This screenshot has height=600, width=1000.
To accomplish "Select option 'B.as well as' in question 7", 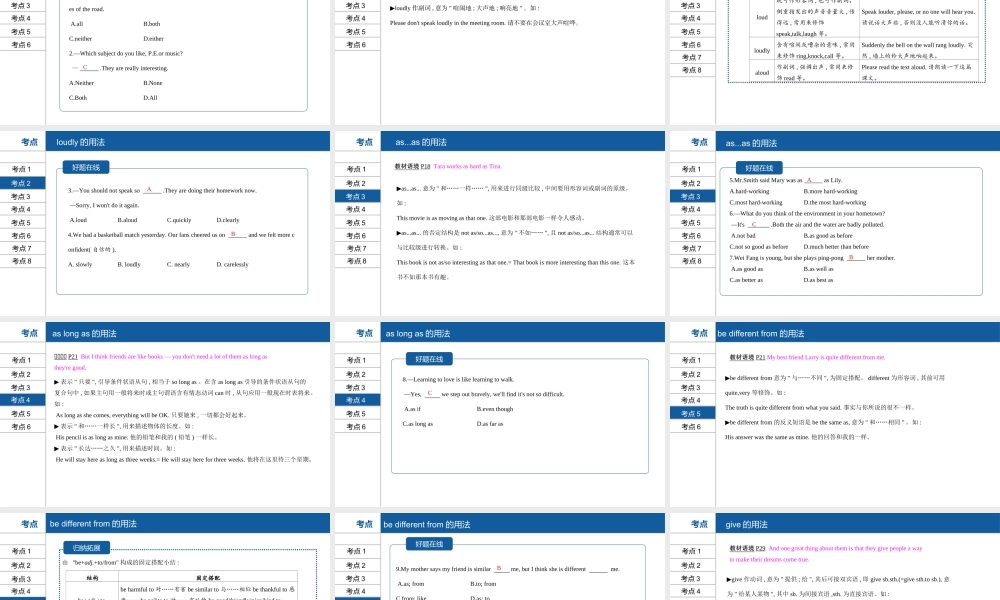I will click(818, 269).
